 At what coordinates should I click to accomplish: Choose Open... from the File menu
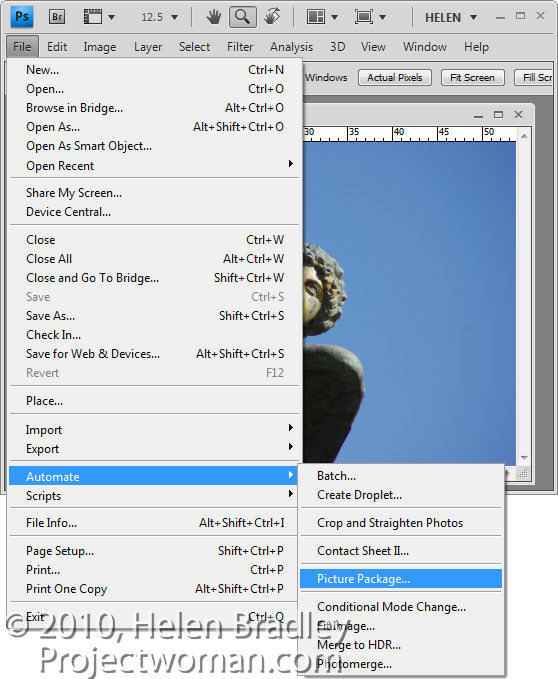[155, 89]
